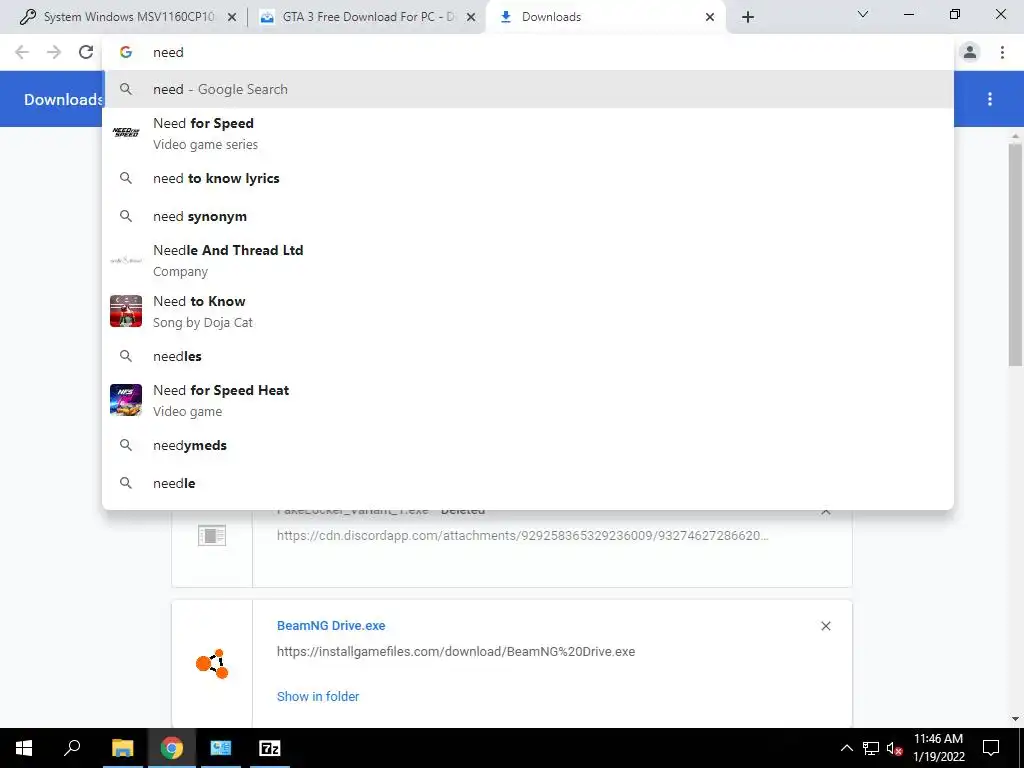The image size is (1024, 768).
Task: Click the scrollbar down arrow
Action: (1015, 719)
